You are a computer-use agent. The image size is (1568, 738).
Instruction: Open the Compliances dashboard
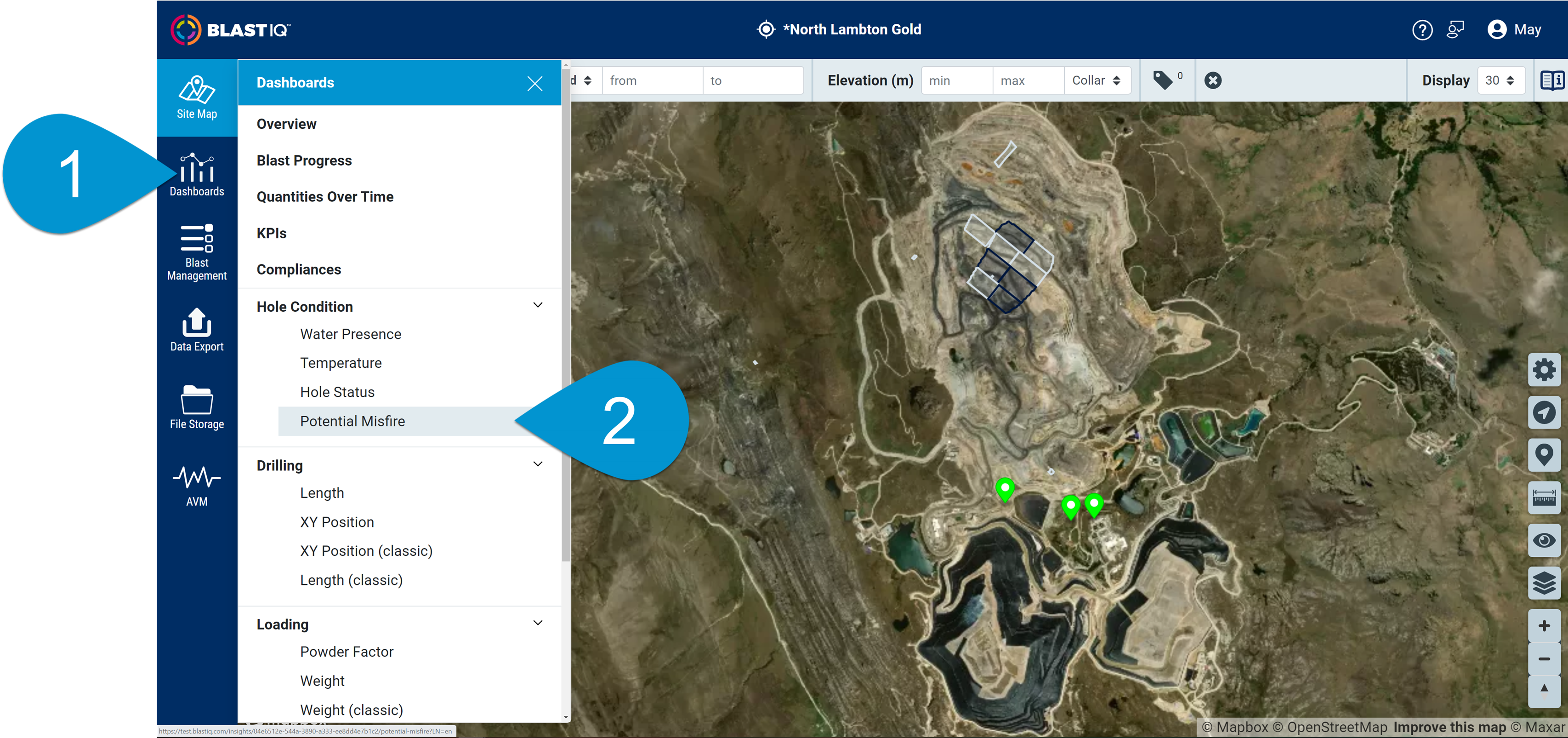298,270
